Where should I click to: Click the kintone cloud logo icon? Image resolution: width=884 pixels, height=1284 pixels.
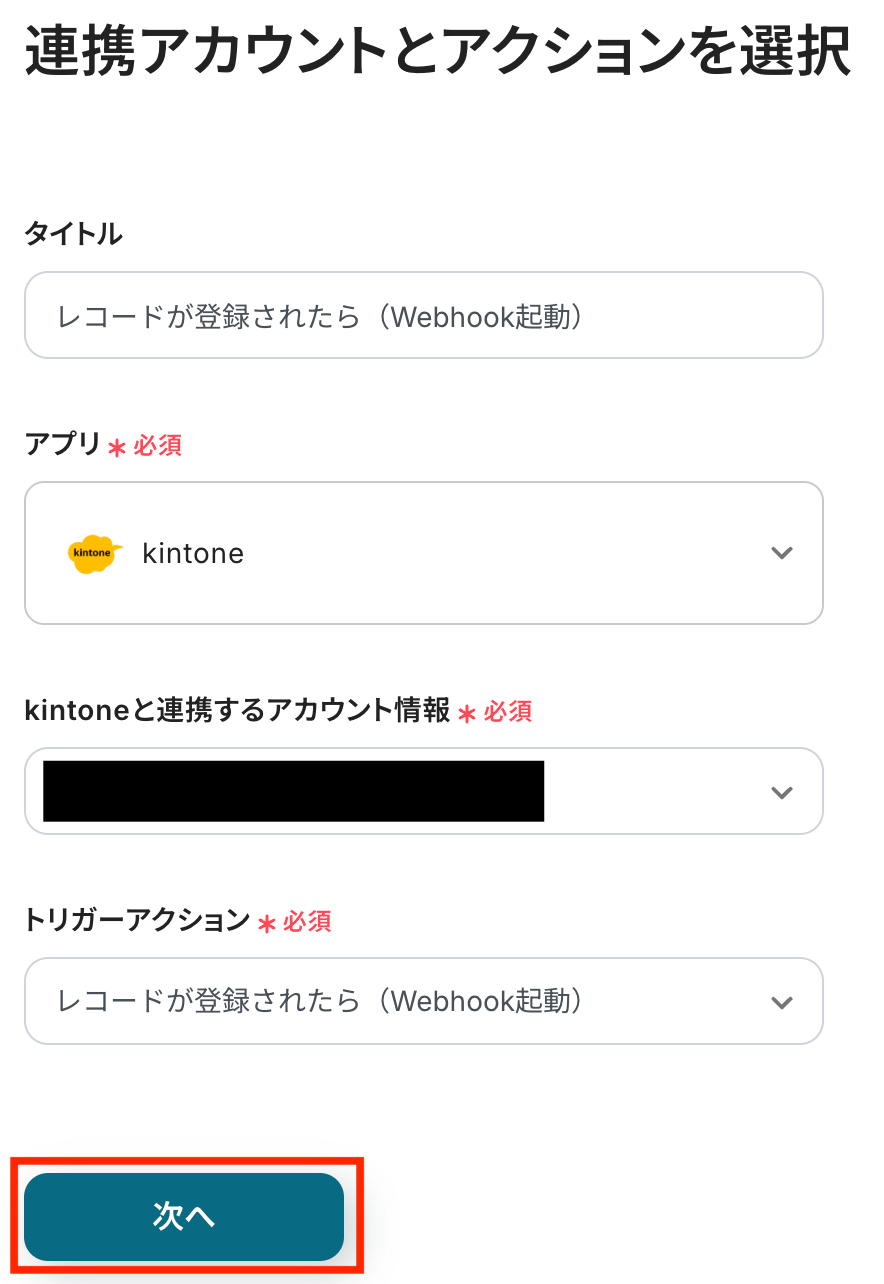tap(95, 554)
